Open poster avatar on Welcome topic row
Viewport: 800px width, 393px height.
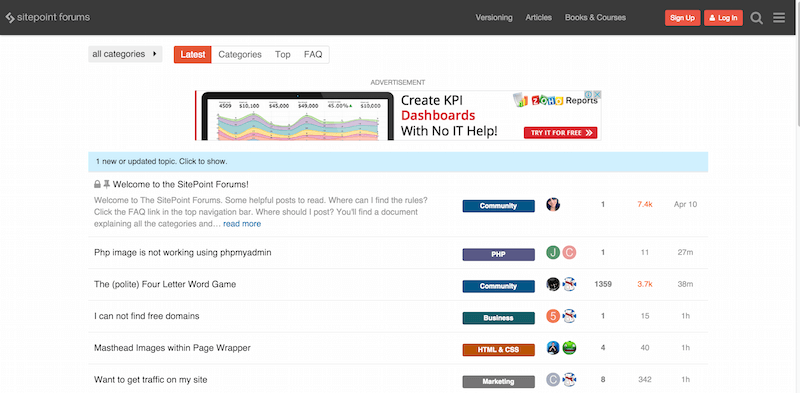click(x=553, y=205)
